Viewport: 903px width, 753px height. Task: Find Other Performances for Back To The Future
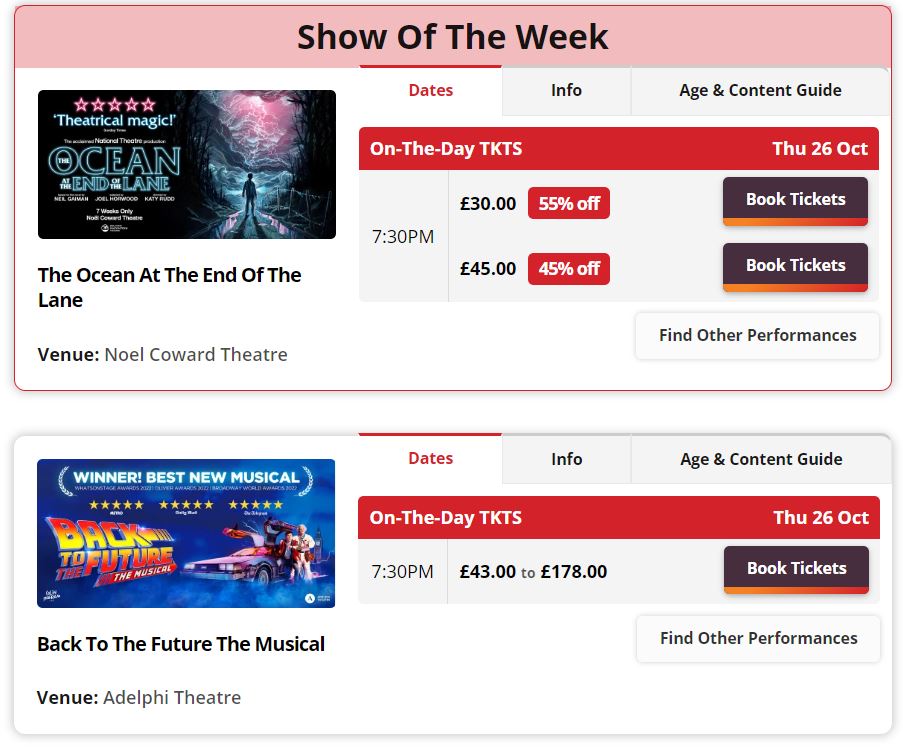click(x=757, y=638)
